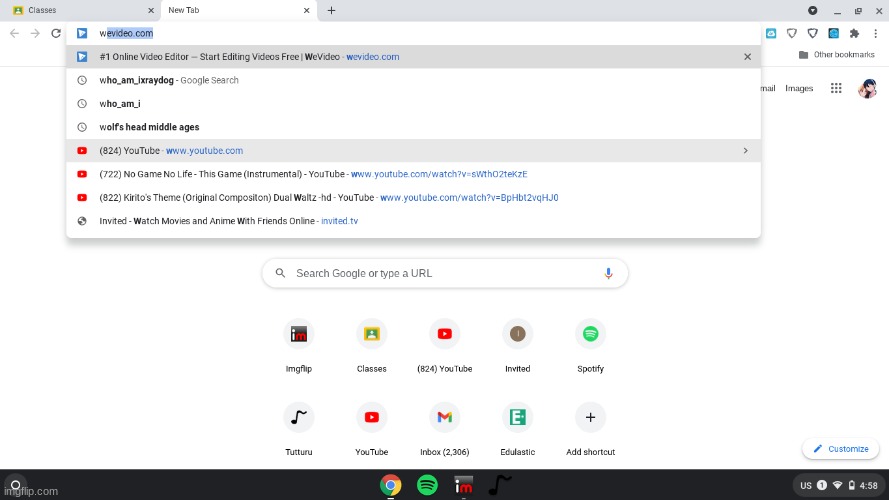Launch Chrome from the shelf

point(391,485)
